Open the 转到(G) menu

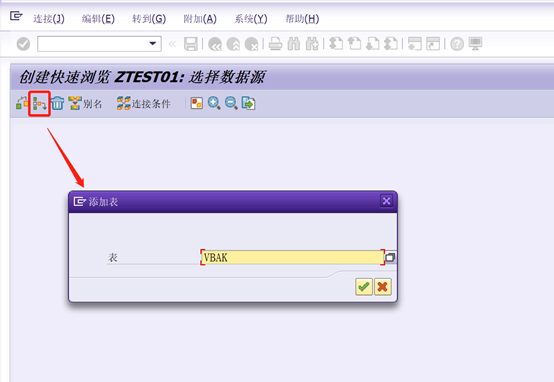tap(149, 19)
